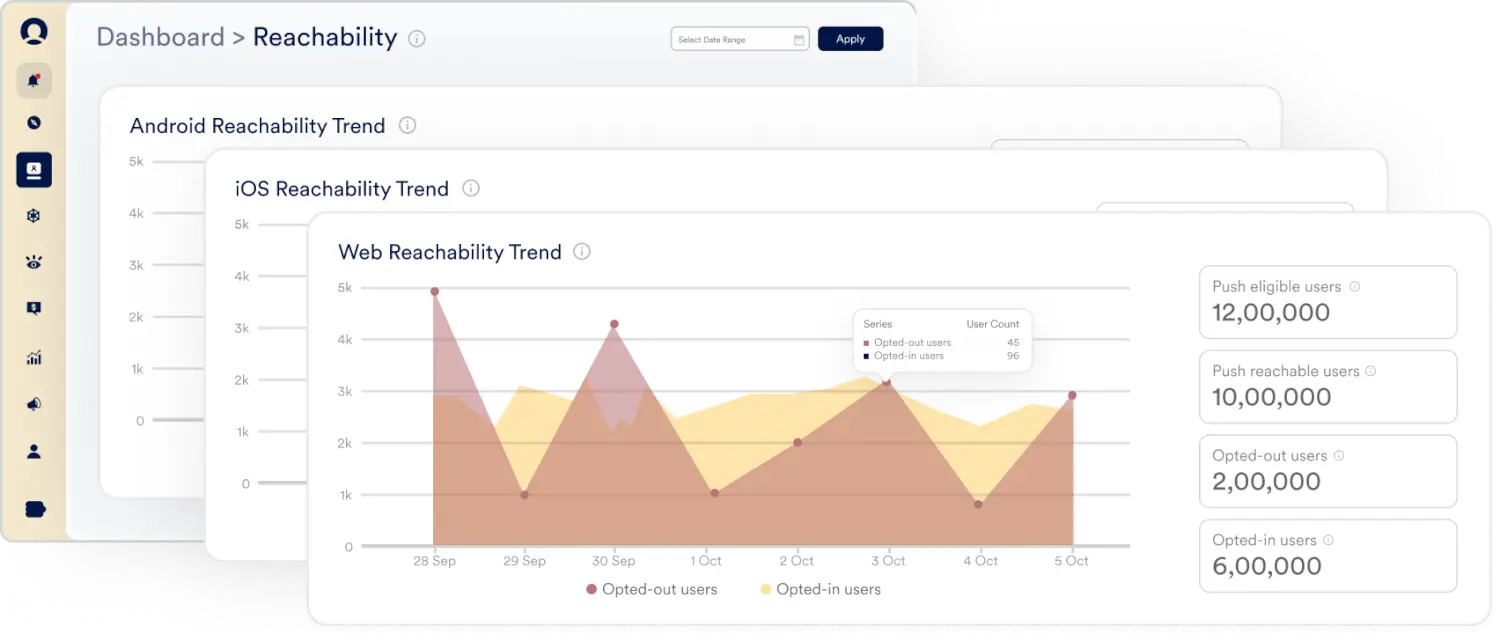This screenshot has height=634, width=1500.
Task: Click the dollar chat bubble sidebar icon
Action: click(x=34, y=309)
